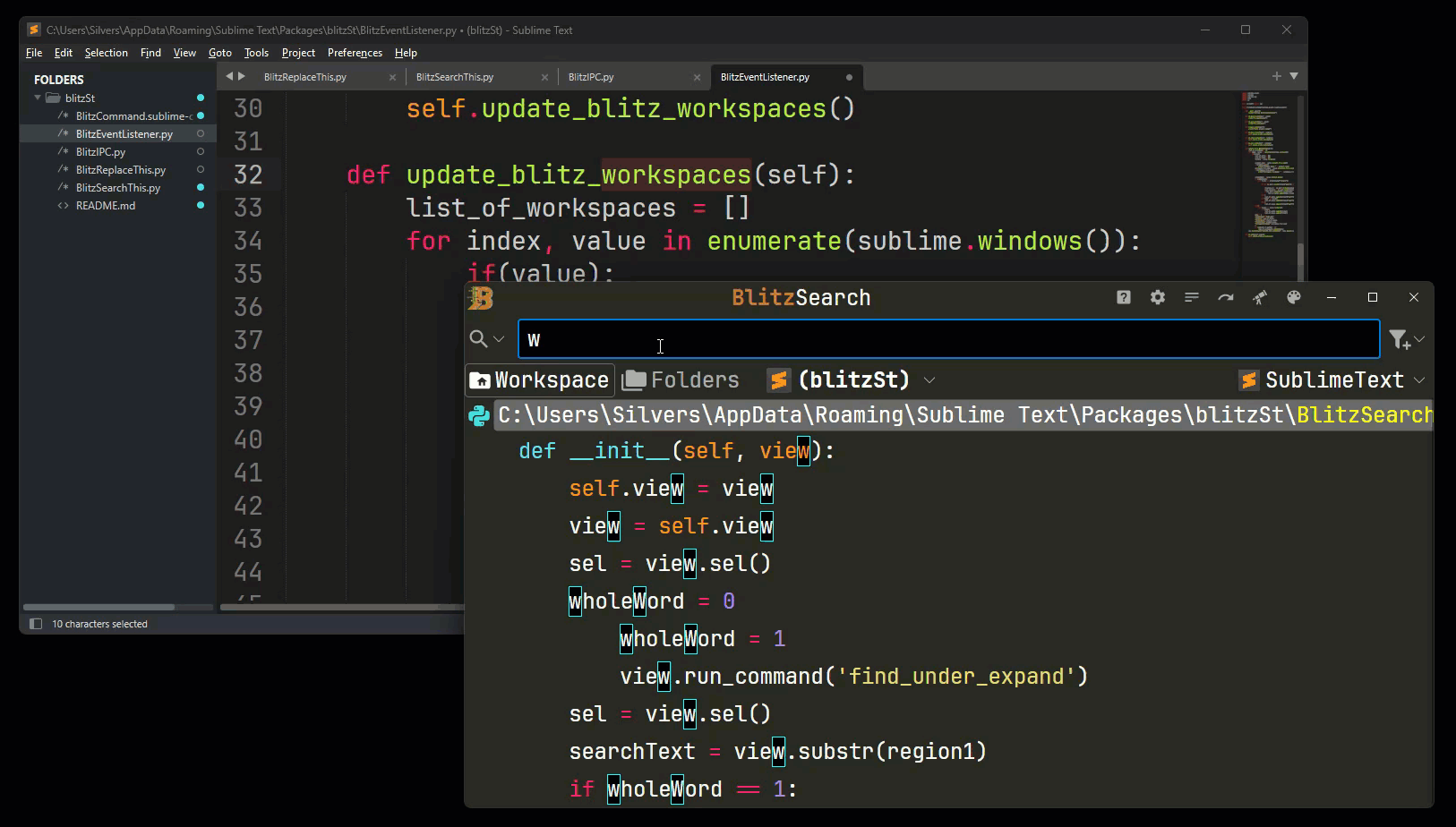Click unsaved dot on BlitzEventListener.py tab
1456x827 pixels.
pyautogui.click(x=849, y=77)
